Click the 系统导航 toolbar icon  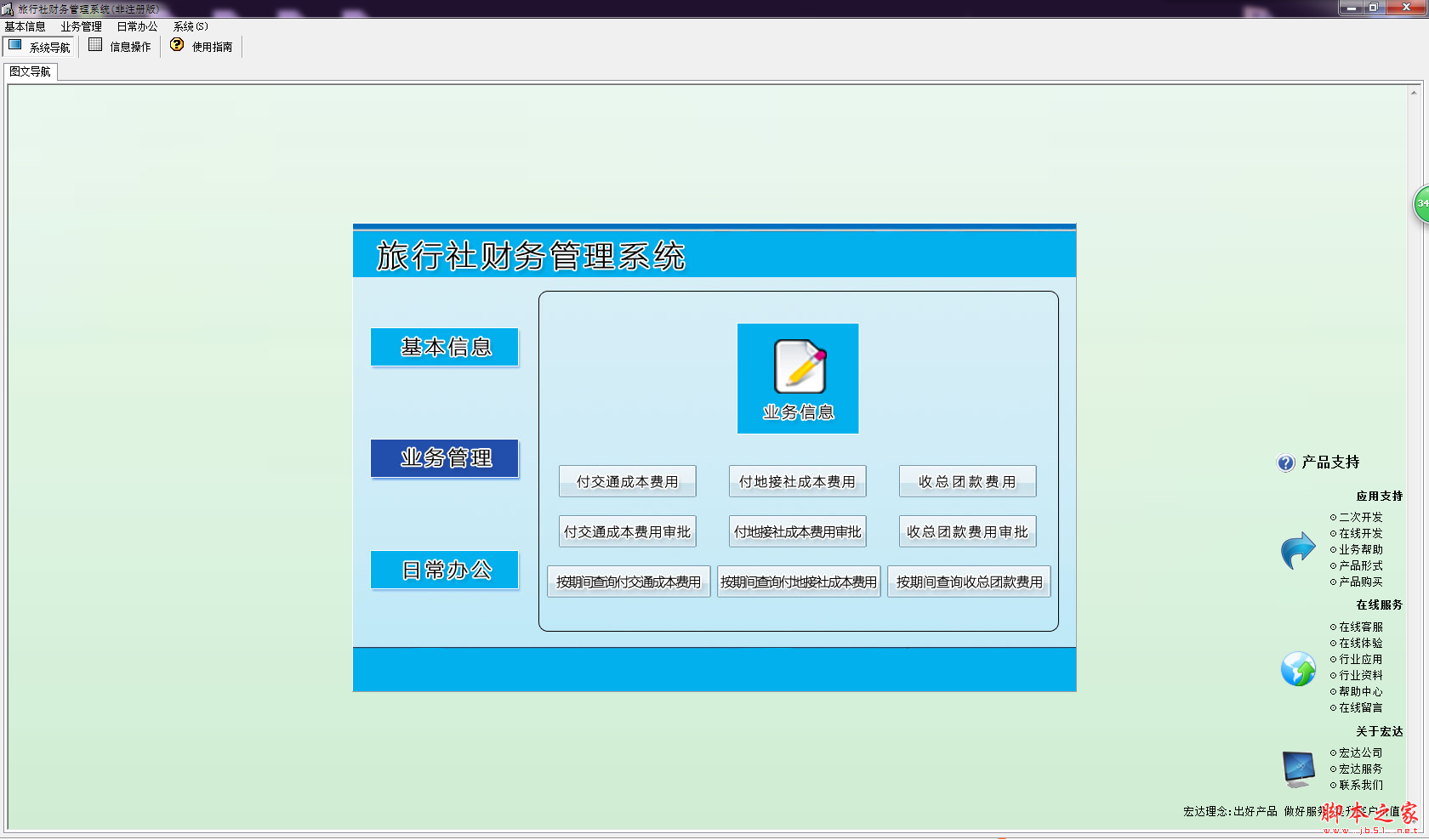pos(15,46)
